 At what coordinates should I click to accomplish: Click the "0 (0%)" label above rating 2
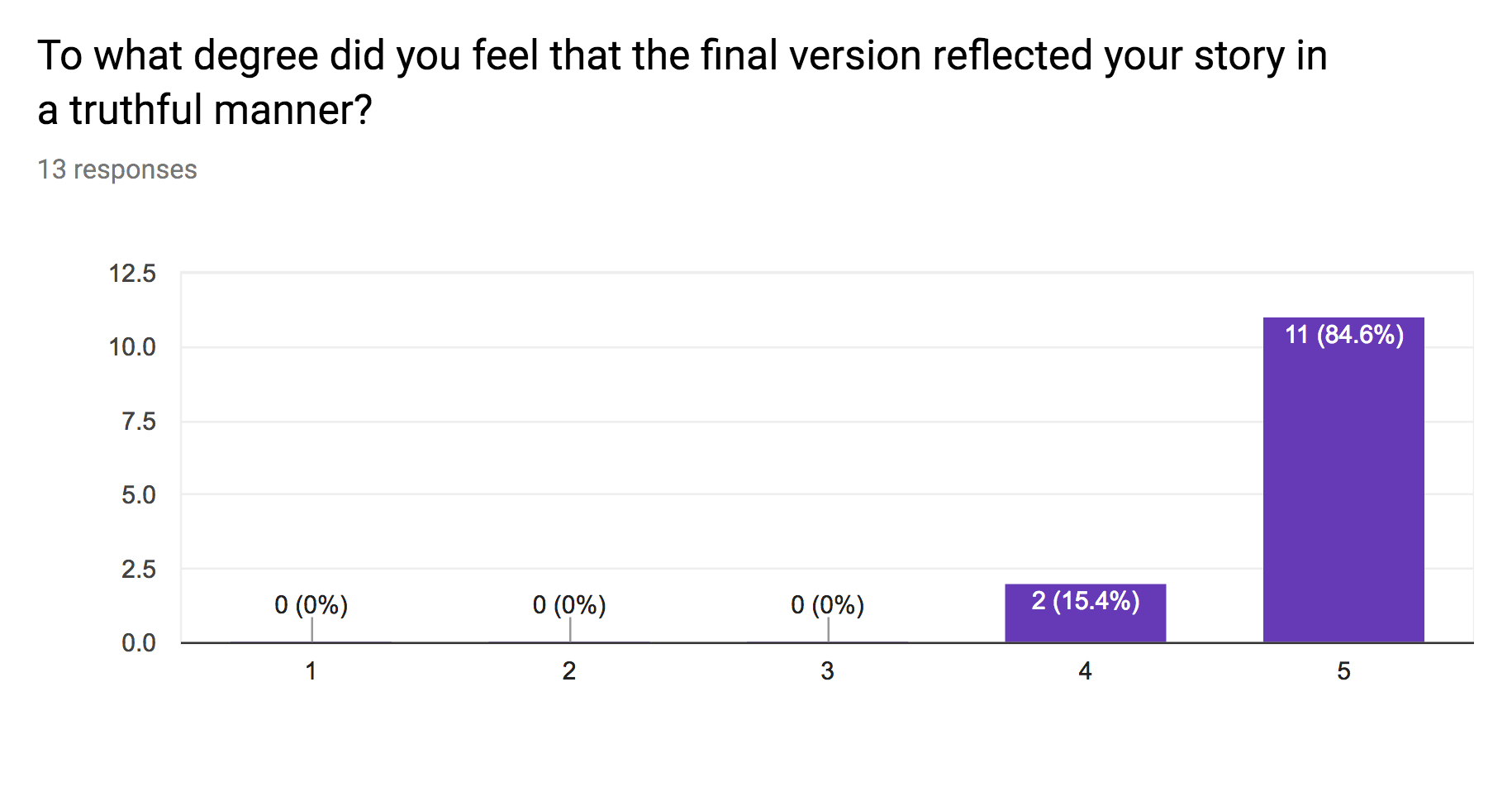(569, 605)
